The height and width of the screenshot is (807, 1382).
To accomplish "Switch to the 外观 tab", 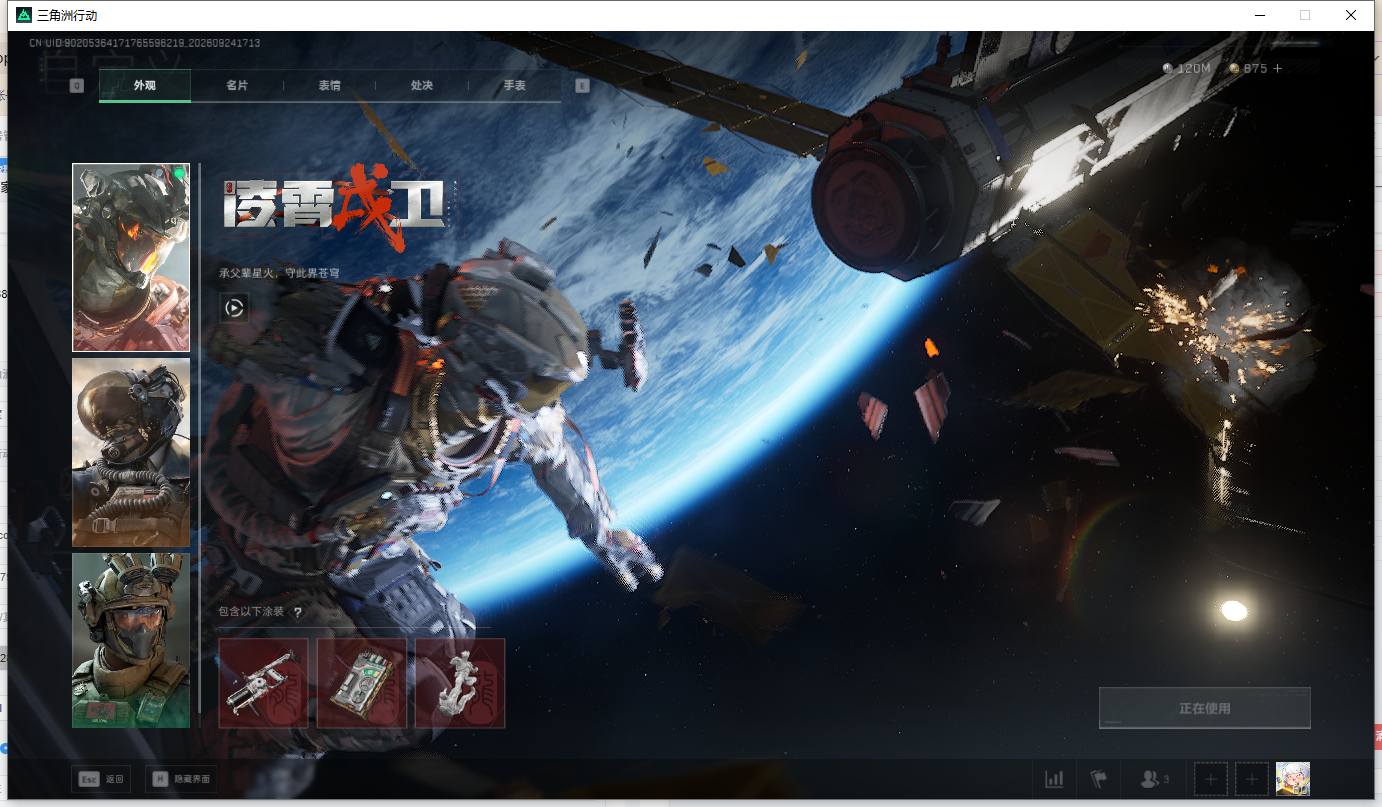I will coord(145,86).
